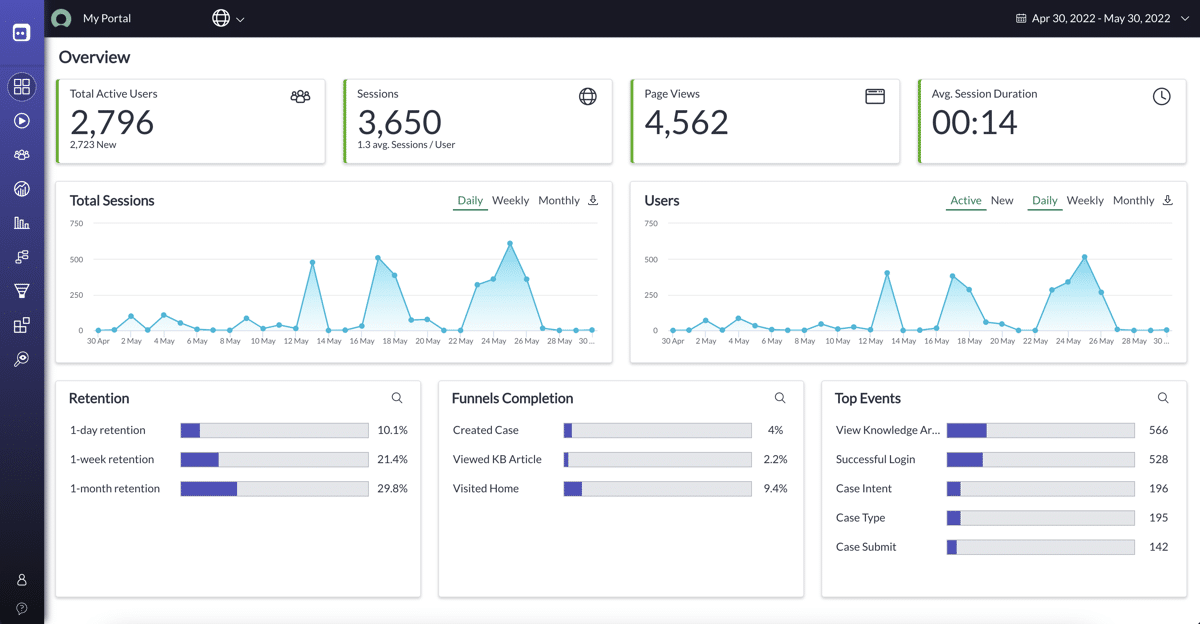Select the path analysis node icon in sidebar
The height and width of the screenshot is (624, 1200).
(x=22, y=256)
